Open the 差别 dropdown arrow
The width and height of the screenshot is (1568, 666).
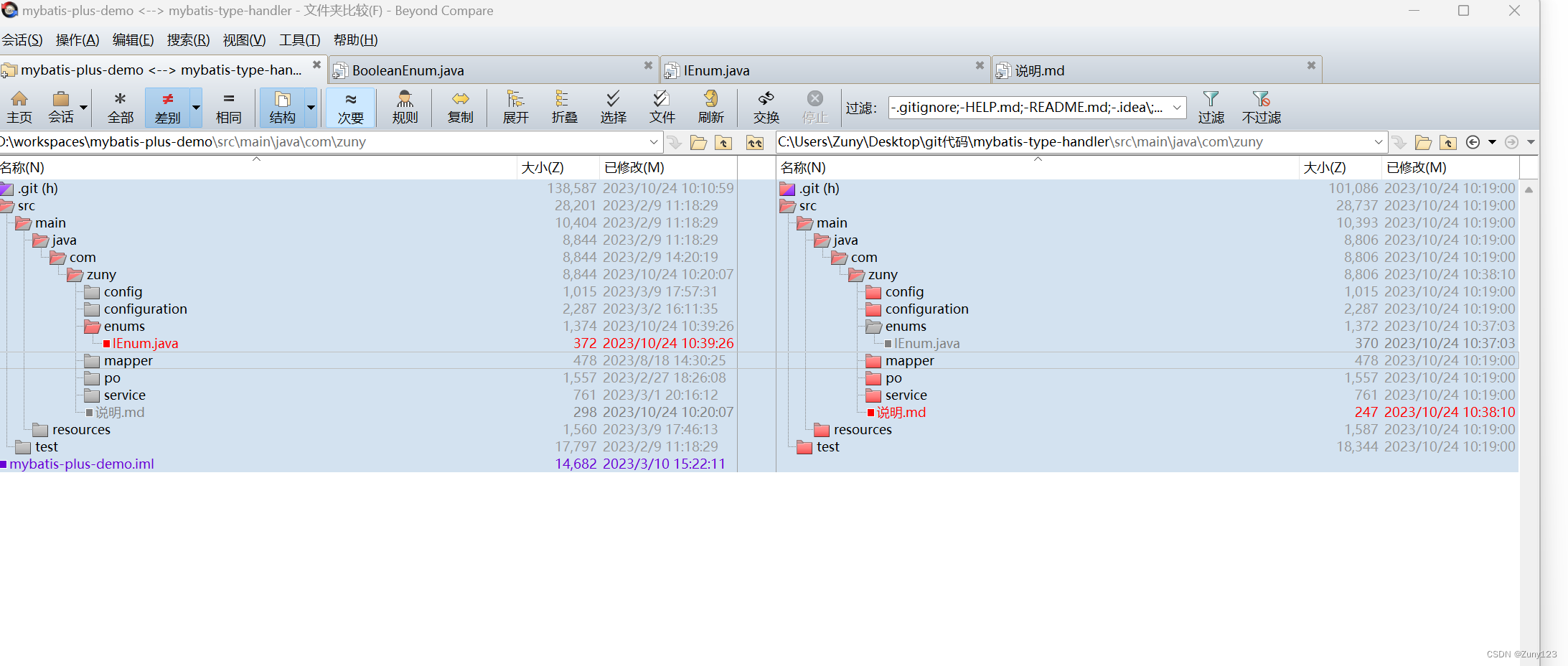(x=196, y=108)
